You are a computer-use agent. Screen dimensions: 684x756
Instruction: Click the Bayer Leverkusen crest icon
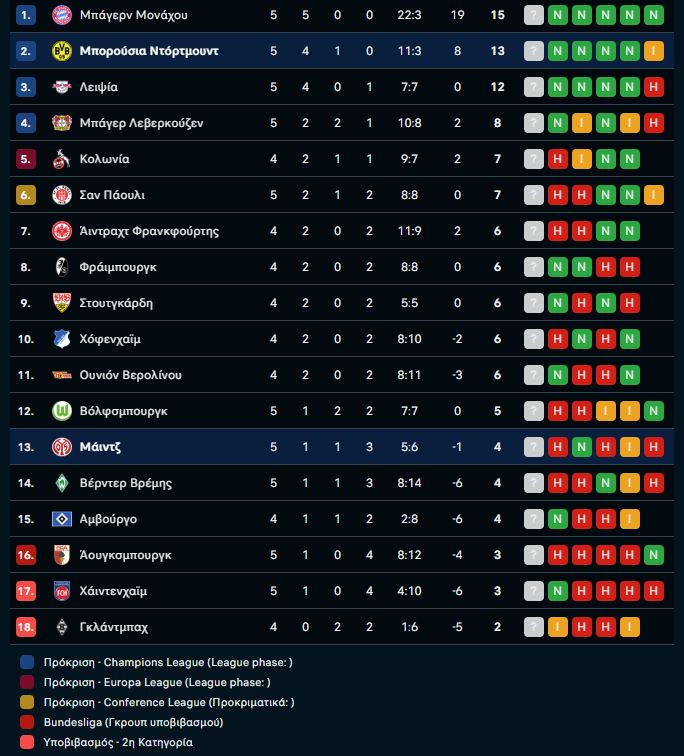point(62,123)
